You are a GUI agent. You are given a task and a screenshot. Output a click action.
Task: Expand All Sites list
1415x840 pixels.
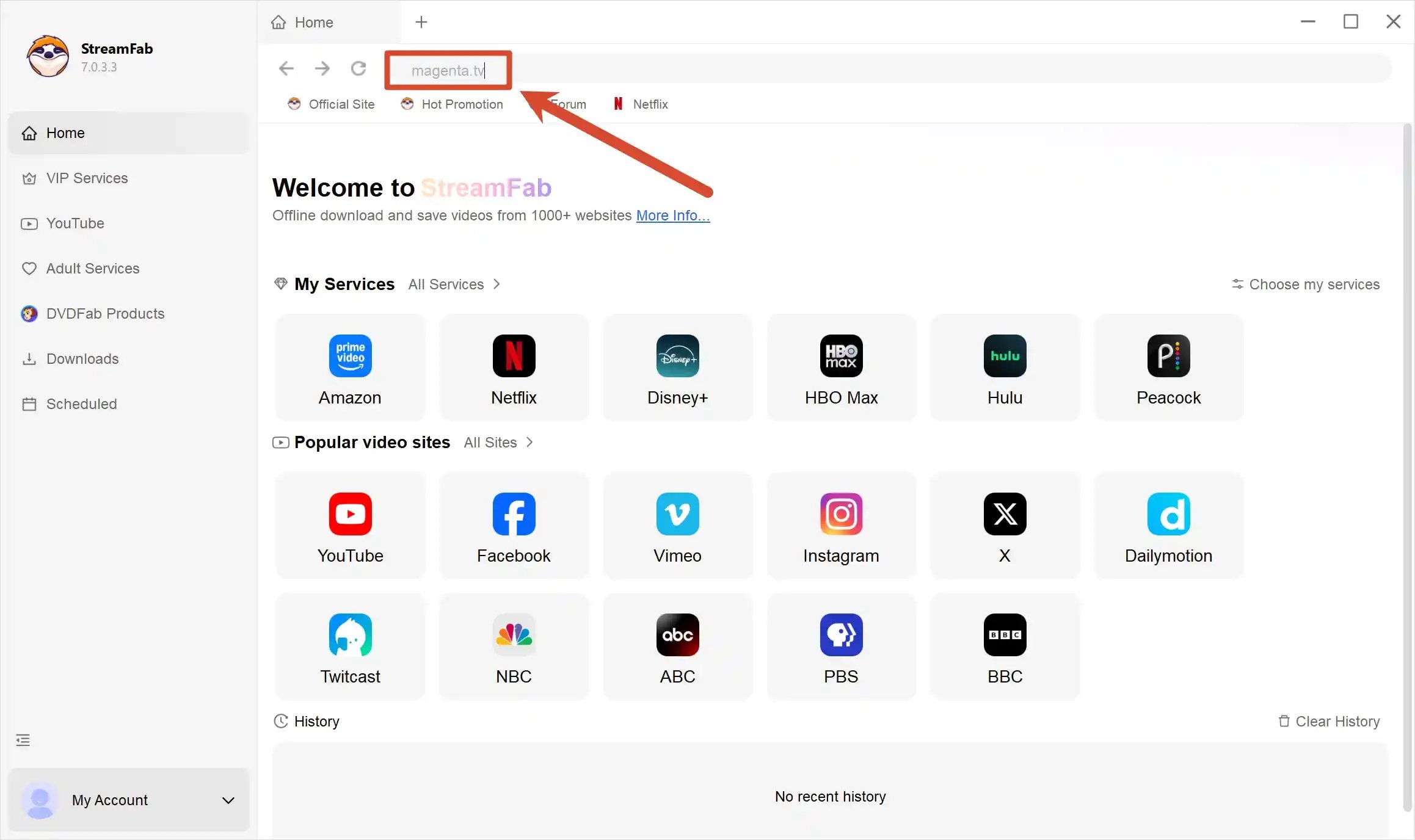pyautogui.click(x=498, y=443)
